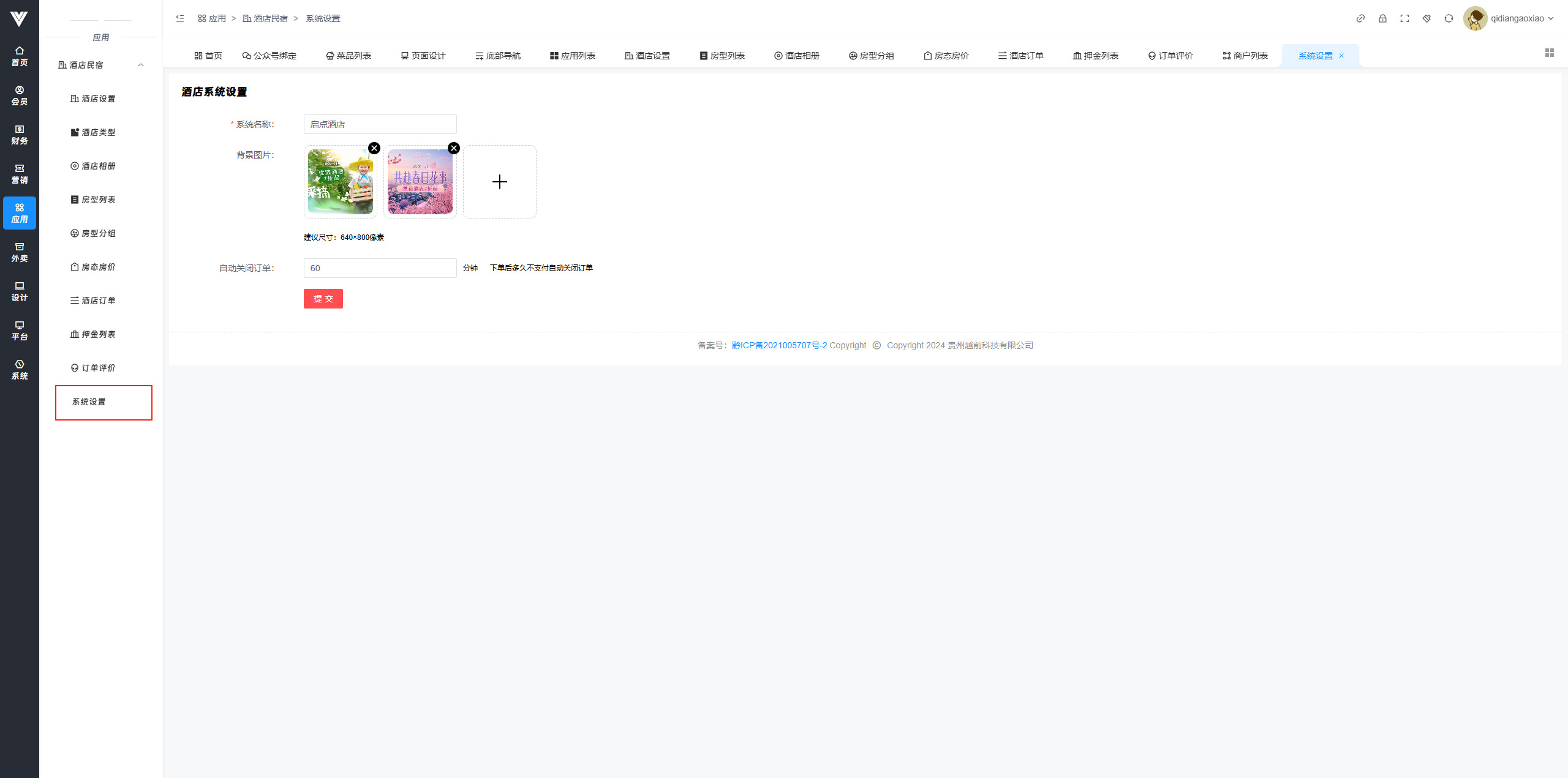Open 财务 in the left navigation rail
The width and height of the screenshot is (1568, 778).
pyautogui.click(x=20, y=135)
